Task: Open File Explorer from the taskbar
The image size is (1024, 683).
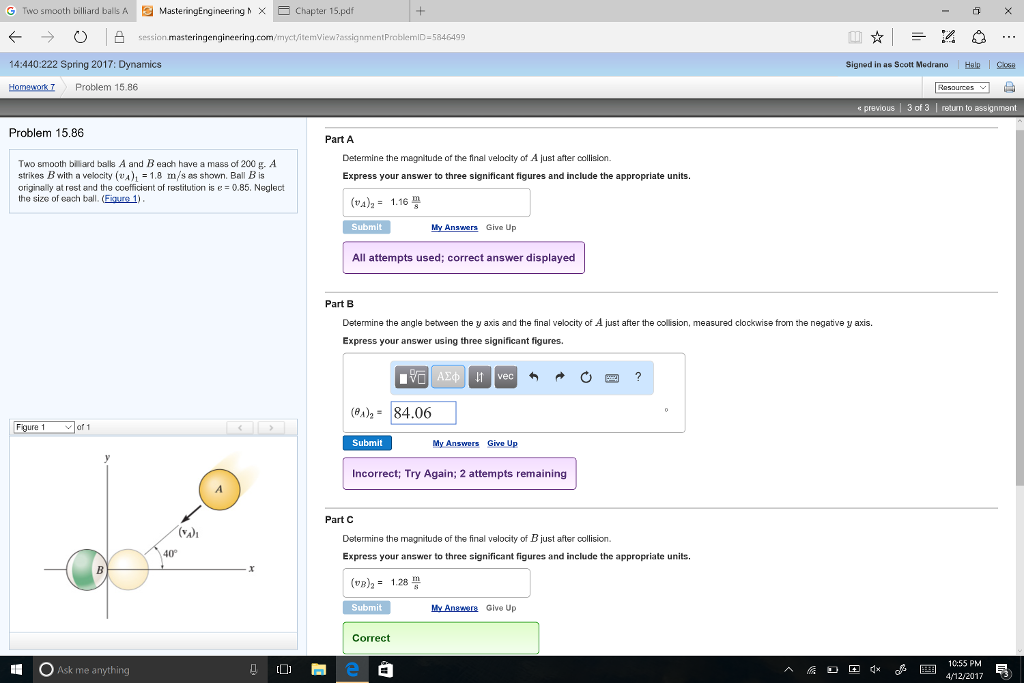Action: (x=318, y=670)
